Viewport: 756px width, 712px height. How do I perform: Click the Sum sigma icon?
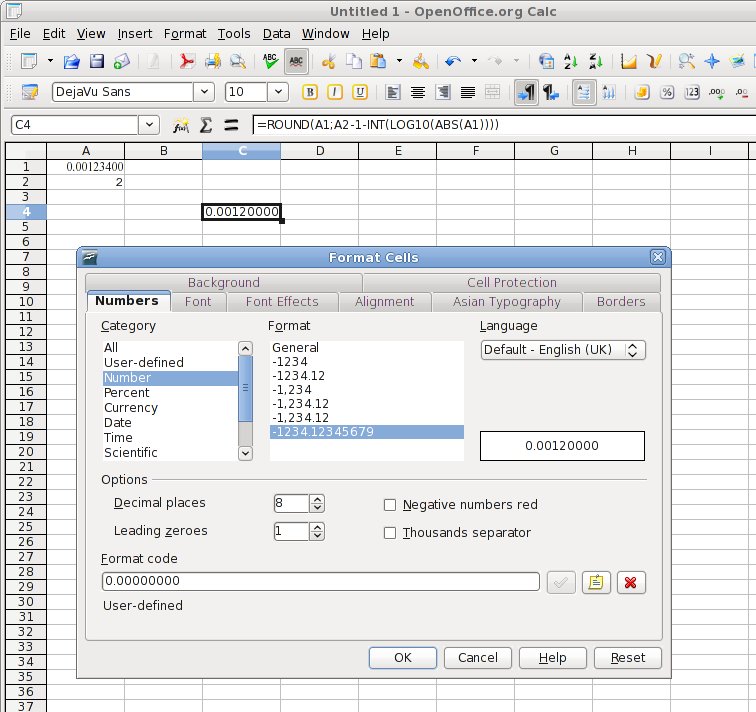206,125
